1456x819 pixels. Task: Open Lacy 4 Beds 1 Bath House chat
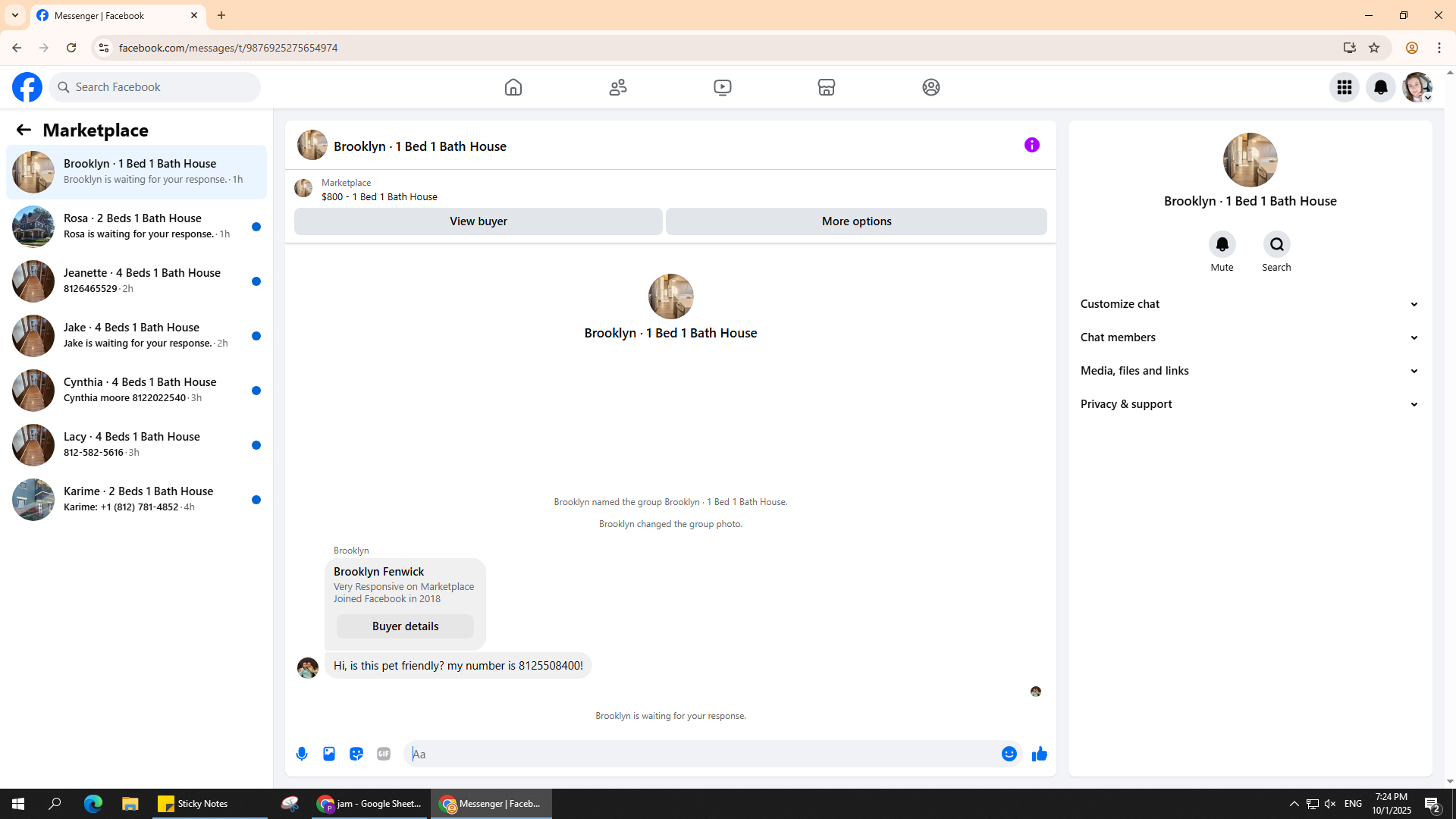(x=136, y=445)
